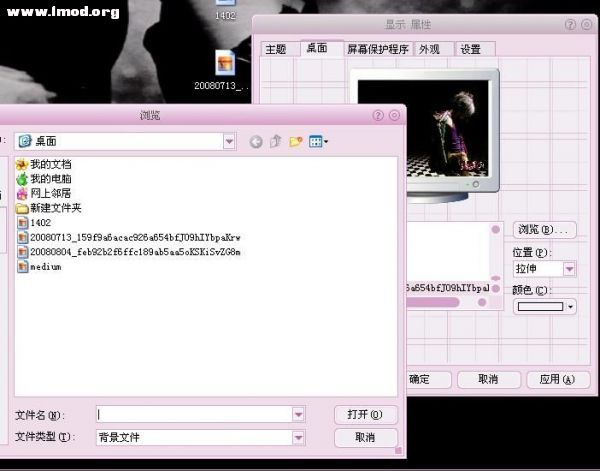Click the 文件名 input field
Screen dimensions: 600x471
pos(194,414)
